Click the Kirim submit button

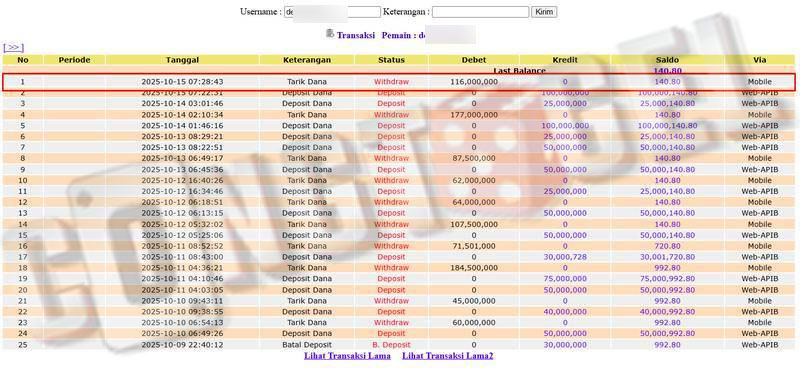[544, 12]
